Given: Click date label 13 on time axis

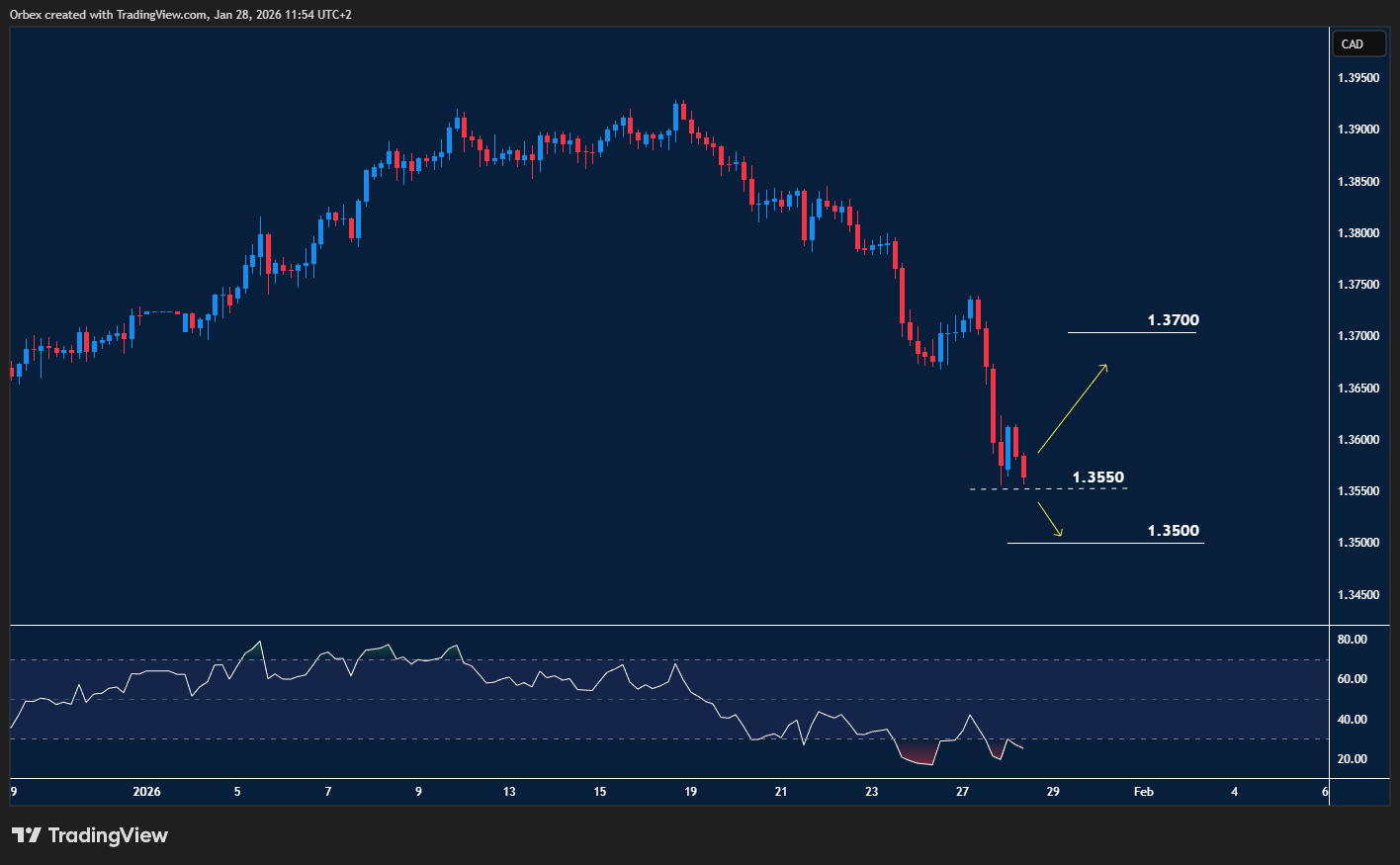Looking at the screenshot, I should (509, 792).
